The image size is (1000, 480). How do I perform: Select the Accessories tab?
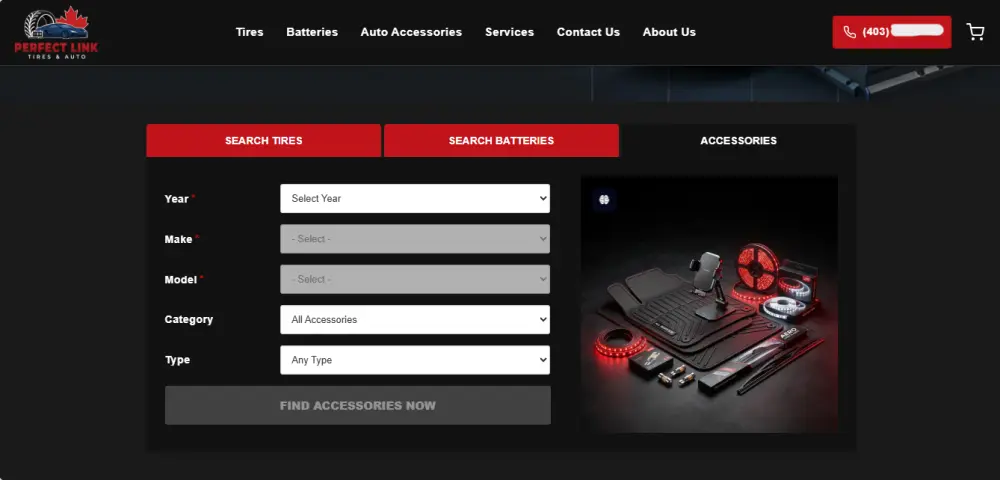[739, 140]
